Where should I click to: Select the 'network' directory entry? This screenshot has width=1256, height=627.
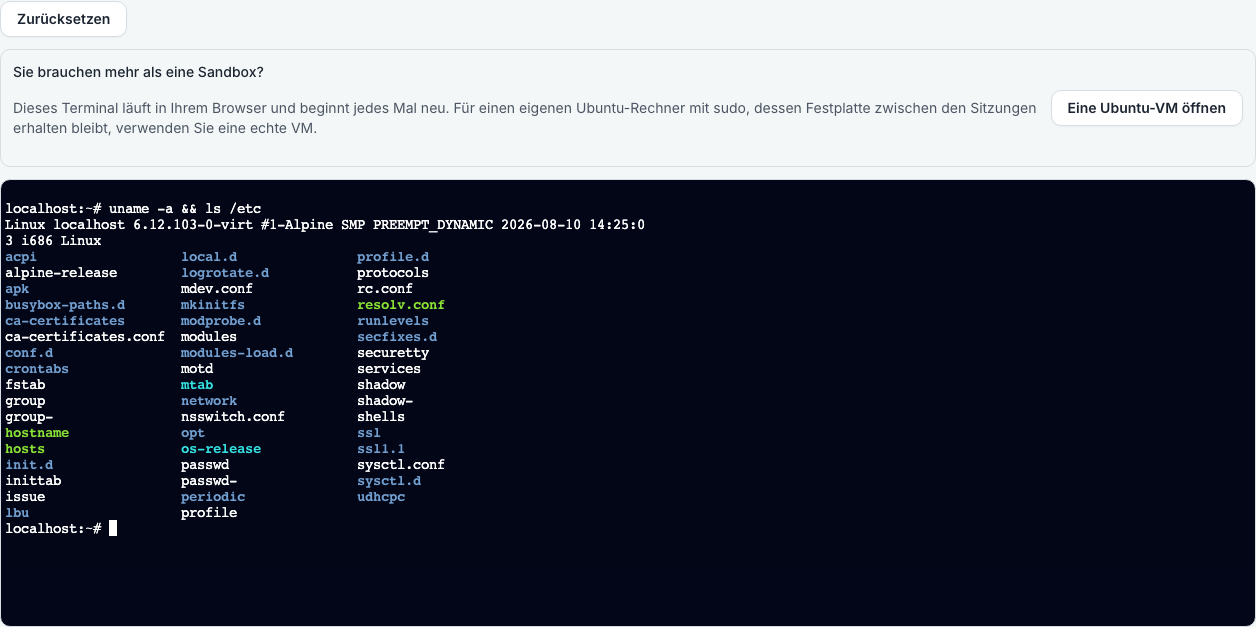[x=209, y=401]
